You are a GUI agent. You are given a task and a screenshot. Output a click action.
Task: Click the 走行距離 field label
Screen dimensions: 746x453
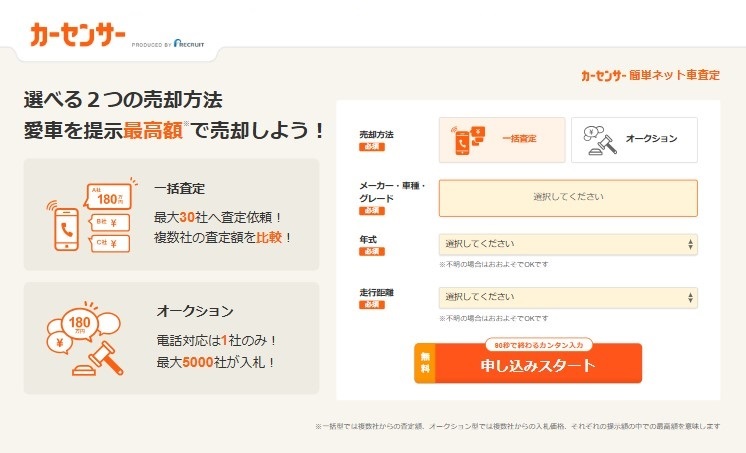coord(376,292)
